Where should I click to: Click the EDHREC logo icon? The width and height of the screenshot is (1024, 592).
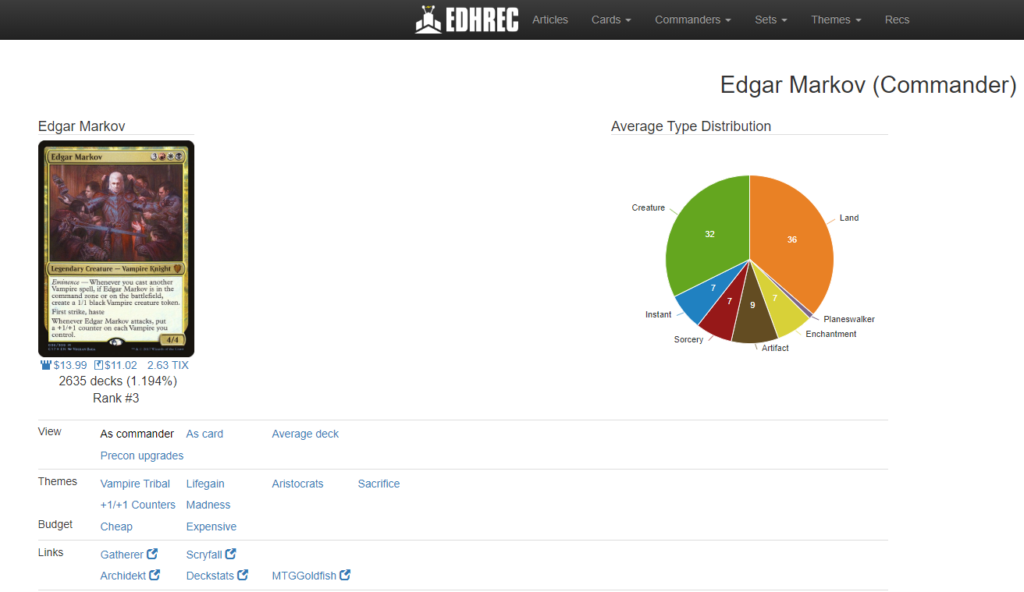pos(428,20)
